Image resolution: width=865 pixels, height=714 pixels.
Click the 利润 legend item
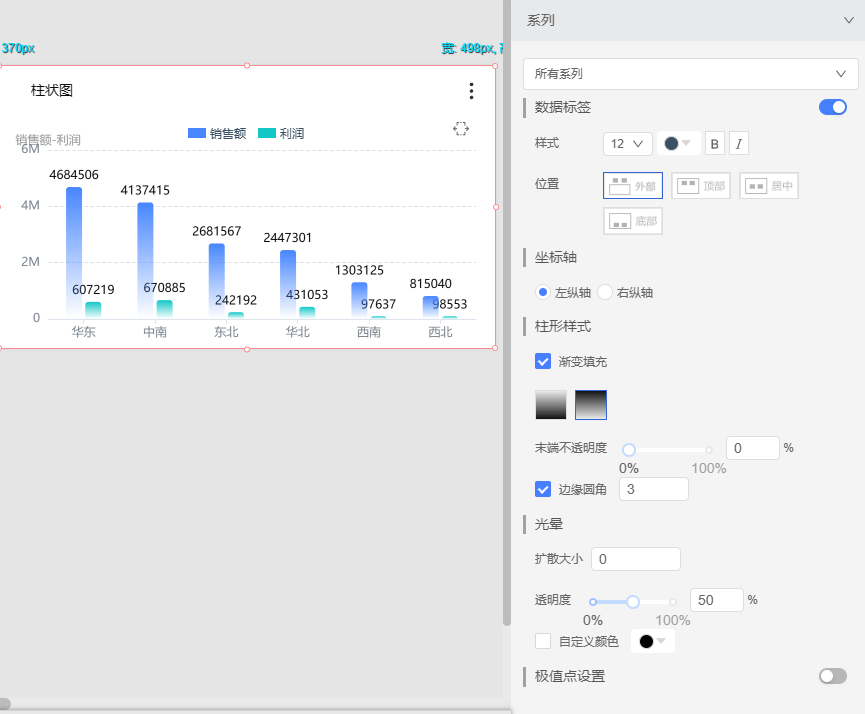click(281, 133)
